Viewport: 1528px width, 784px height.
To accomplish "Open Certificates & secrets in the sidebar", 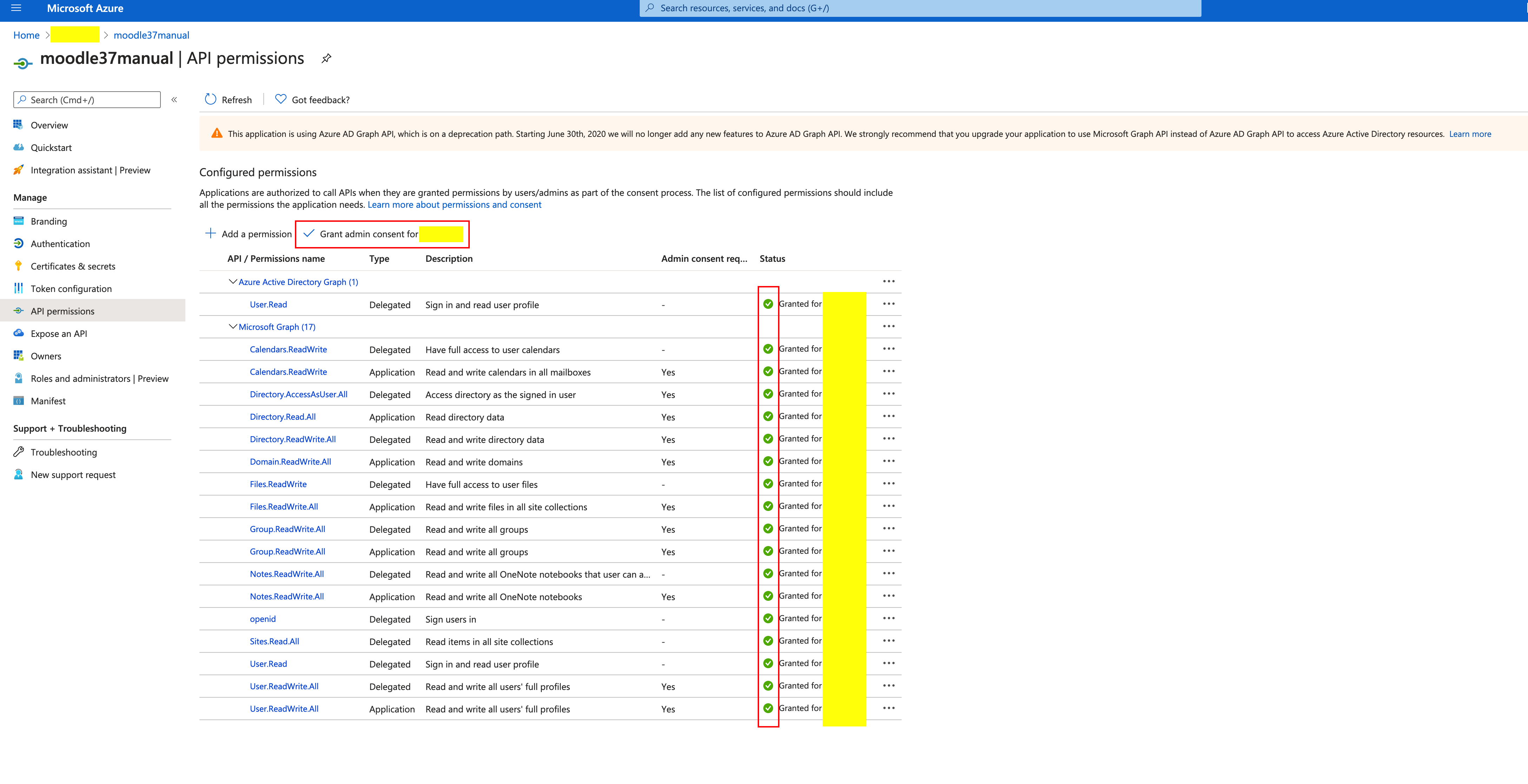I will tap(73, 266).
